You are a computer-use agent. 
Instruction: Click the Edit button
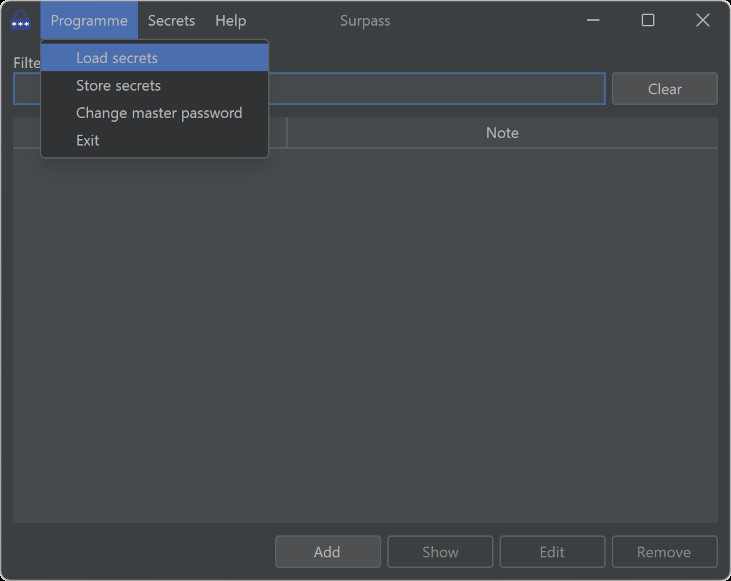[552, 552]
